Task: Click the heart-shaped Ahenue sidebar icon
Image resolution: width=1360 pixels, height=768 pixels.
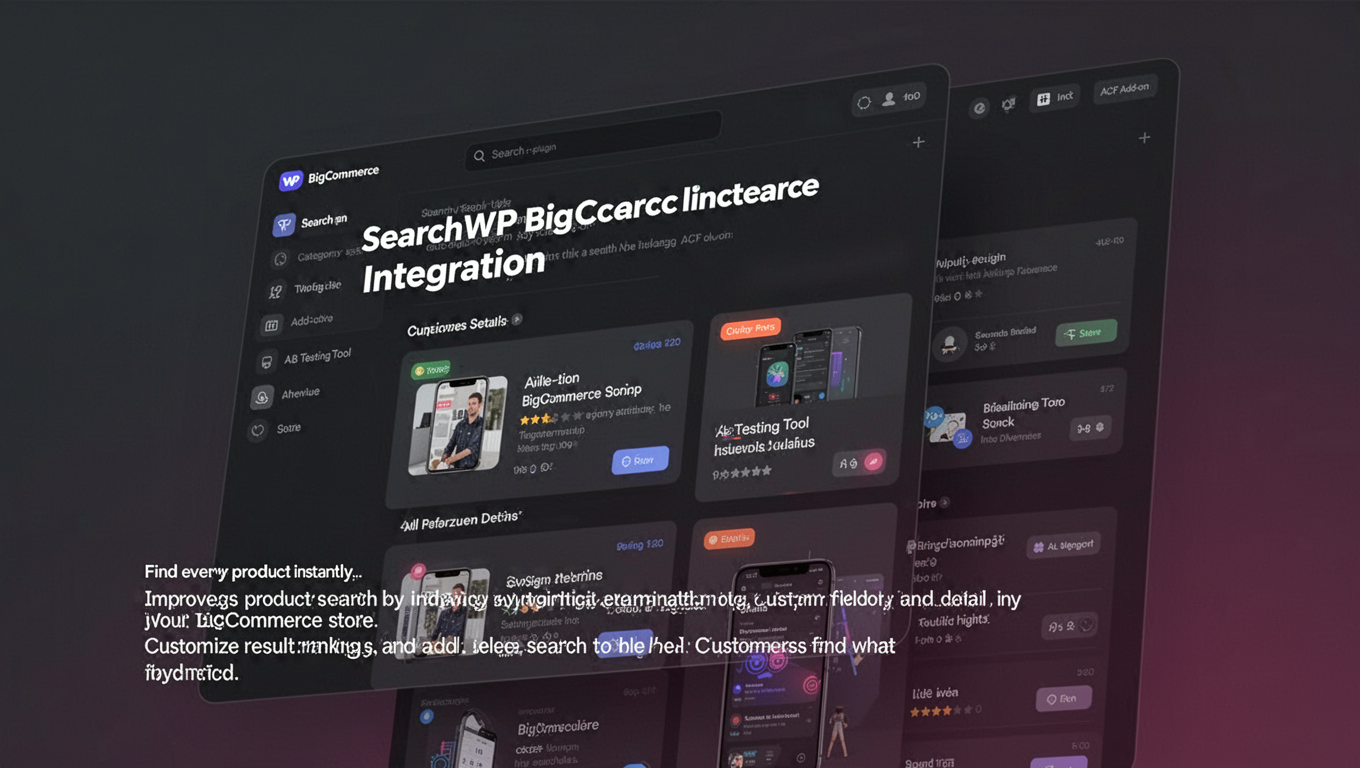Action: click(261, 395)
